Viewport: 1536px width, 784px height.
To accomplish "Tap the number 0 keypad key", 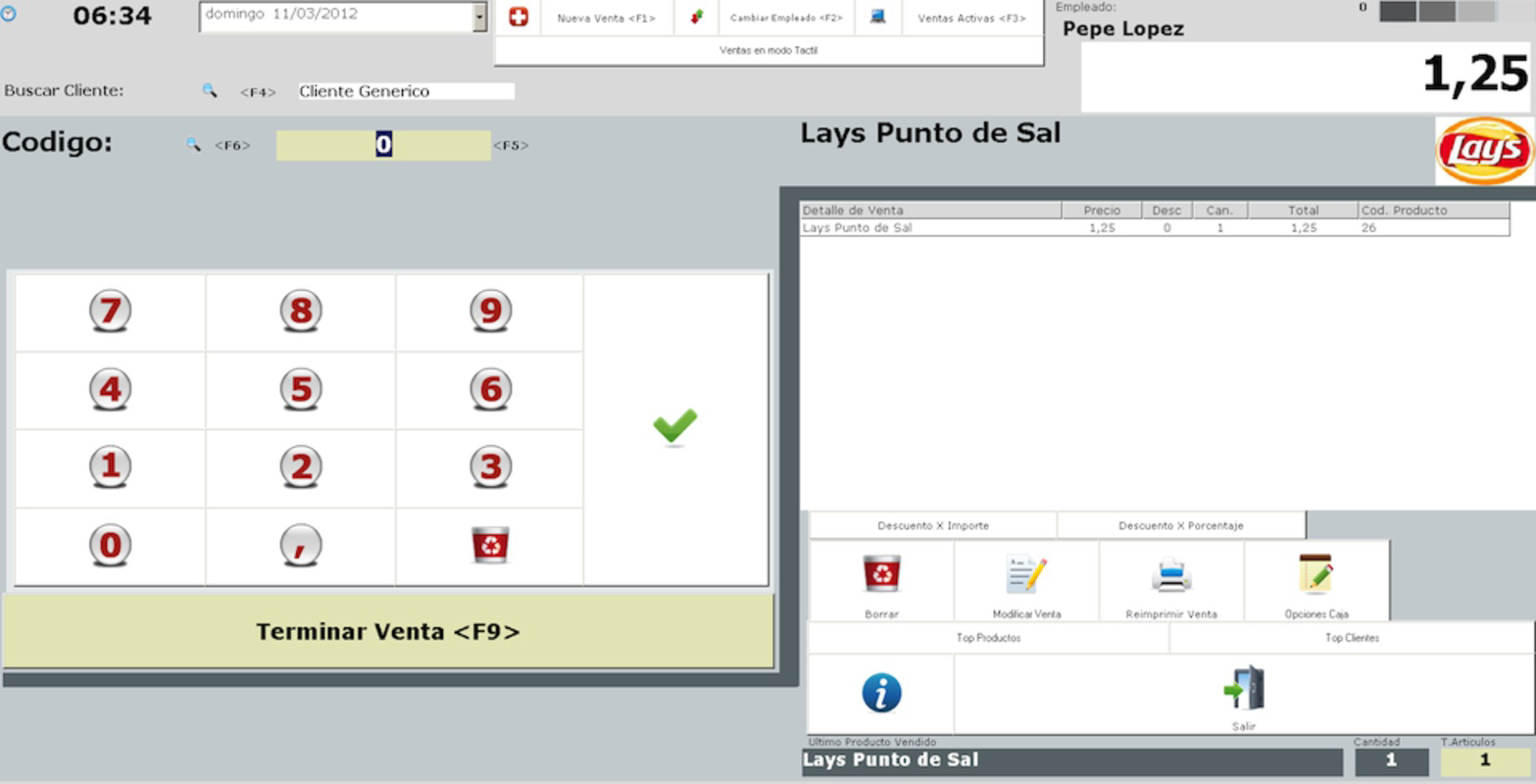I will [x=110, y=546].
